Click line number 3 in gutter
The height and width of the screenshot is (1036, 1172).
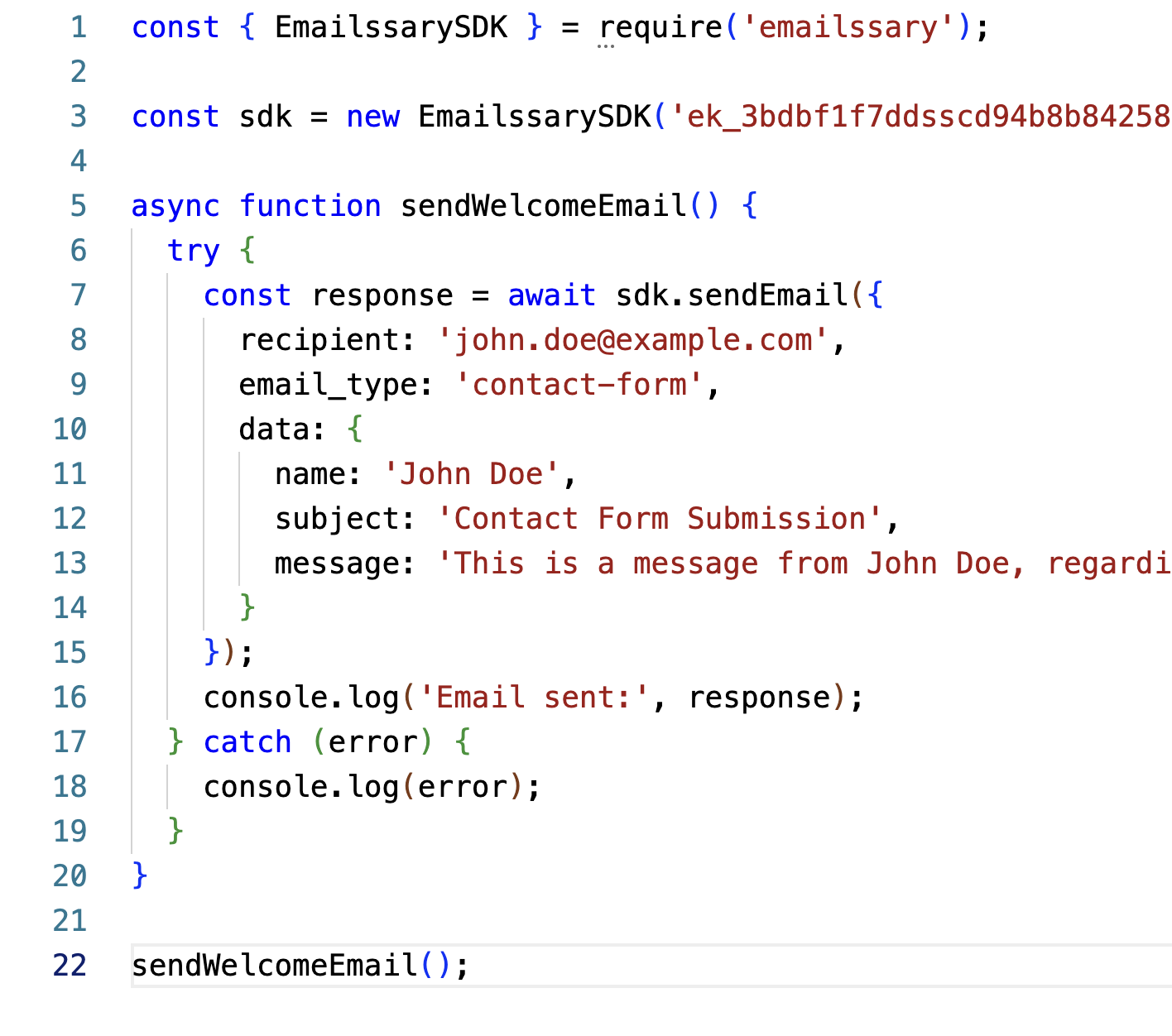click(79, 117)
